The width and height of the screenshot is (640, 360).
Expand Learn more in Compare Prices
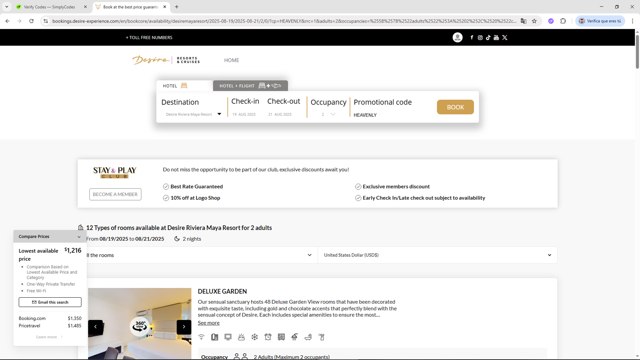[49, 337]
